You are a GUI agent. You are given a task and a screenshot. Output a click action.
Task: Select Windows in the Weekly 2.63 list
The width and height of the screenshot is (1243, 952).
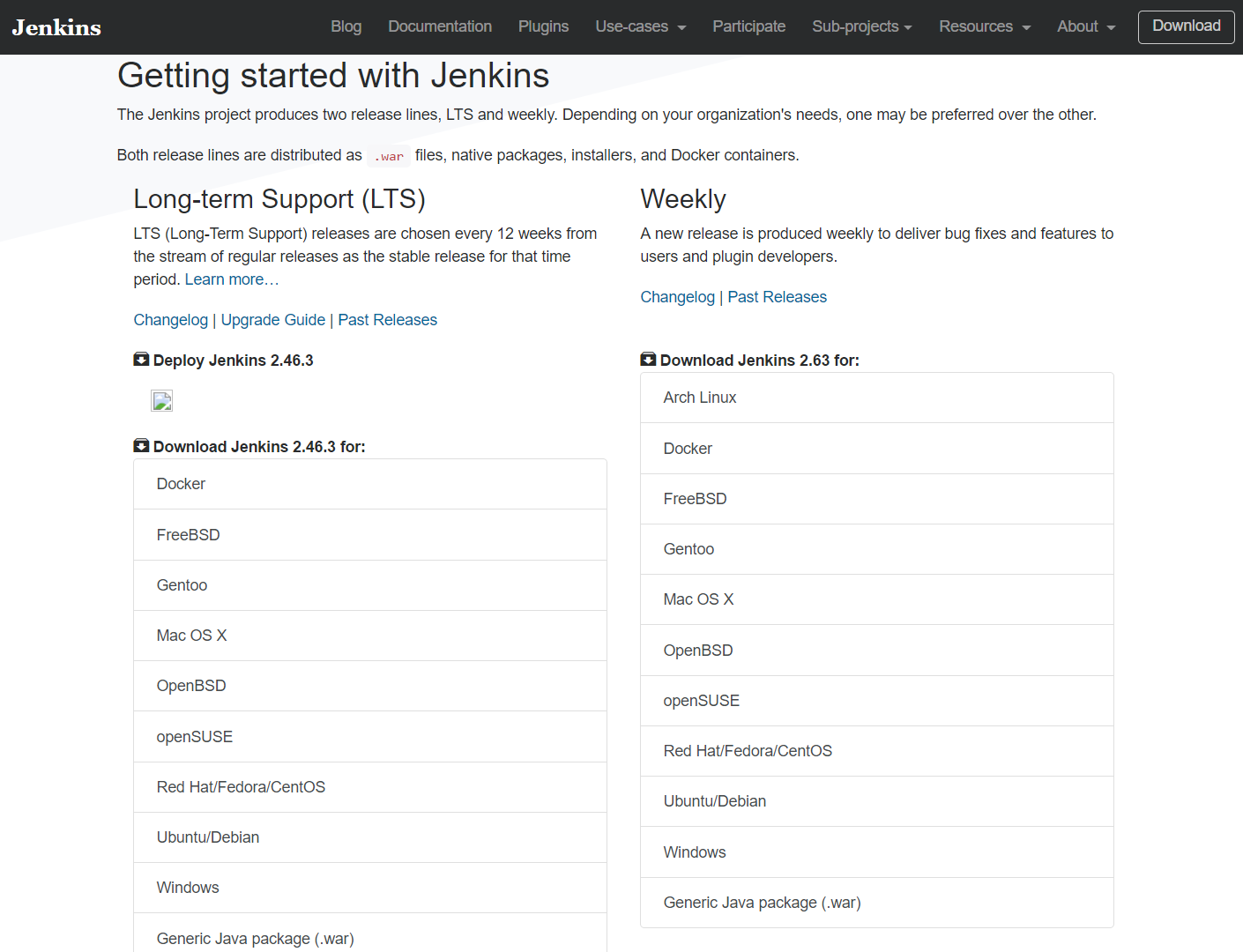coord(877,852)
